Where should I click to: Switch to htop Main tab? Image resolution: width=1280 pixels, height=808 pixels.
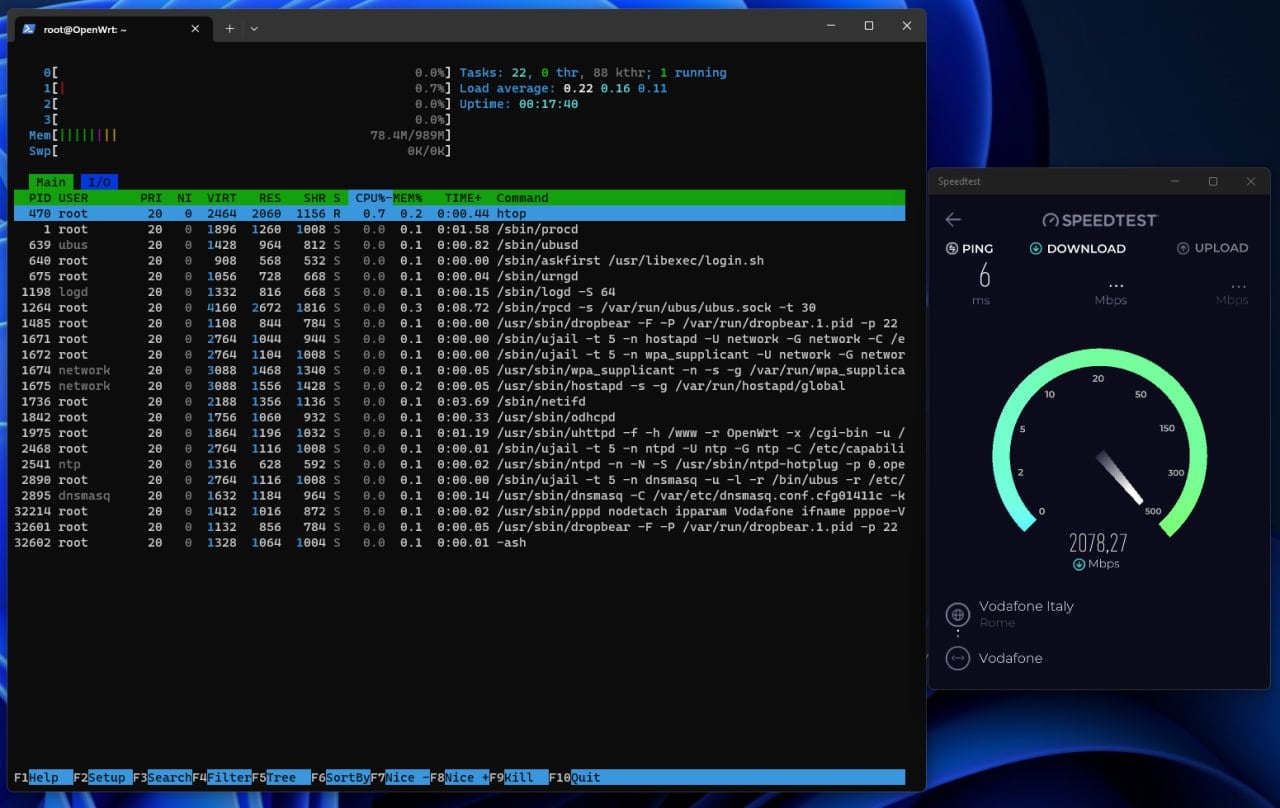(x=51, y=182)
